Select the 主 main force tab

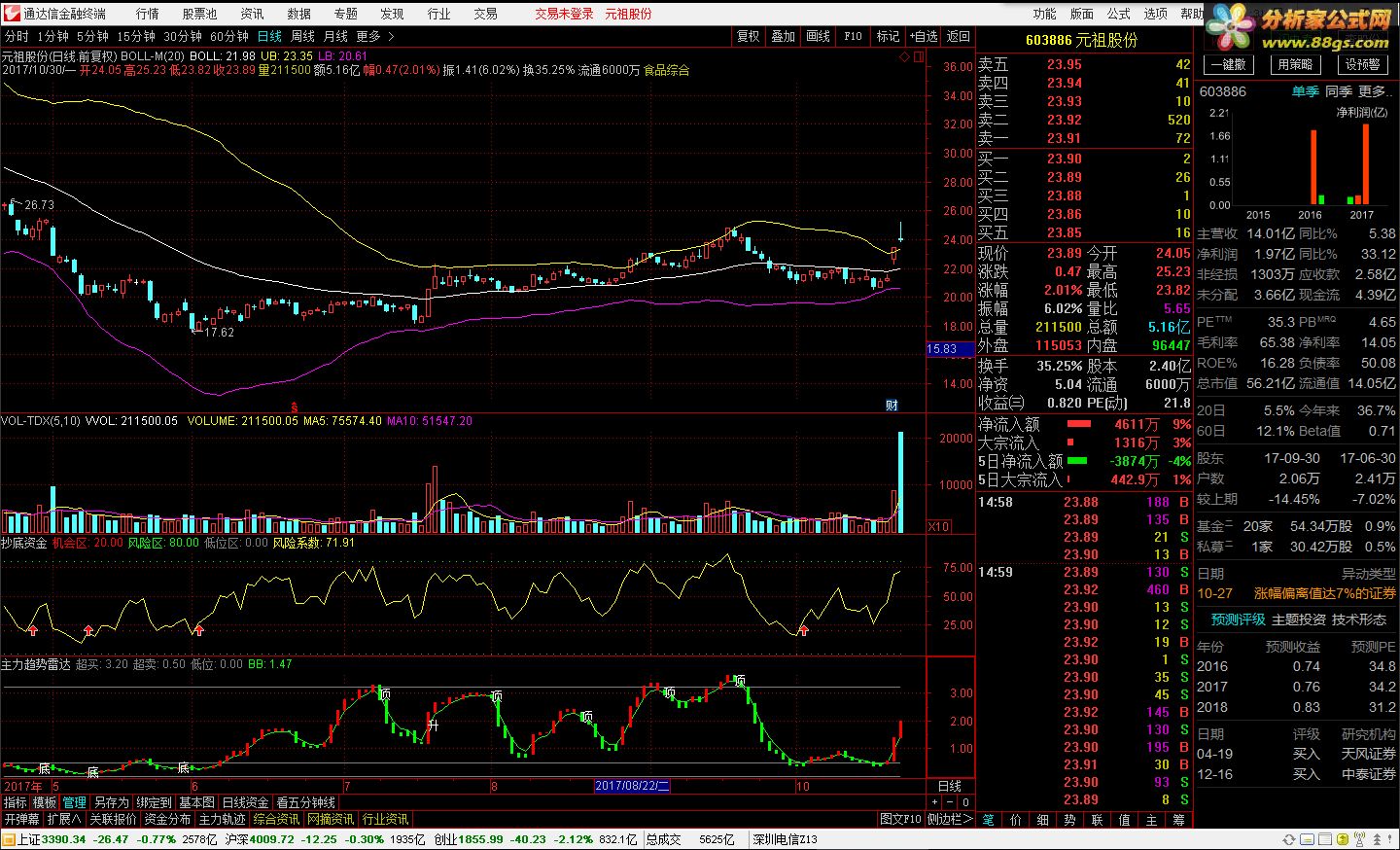(1151, 820)
